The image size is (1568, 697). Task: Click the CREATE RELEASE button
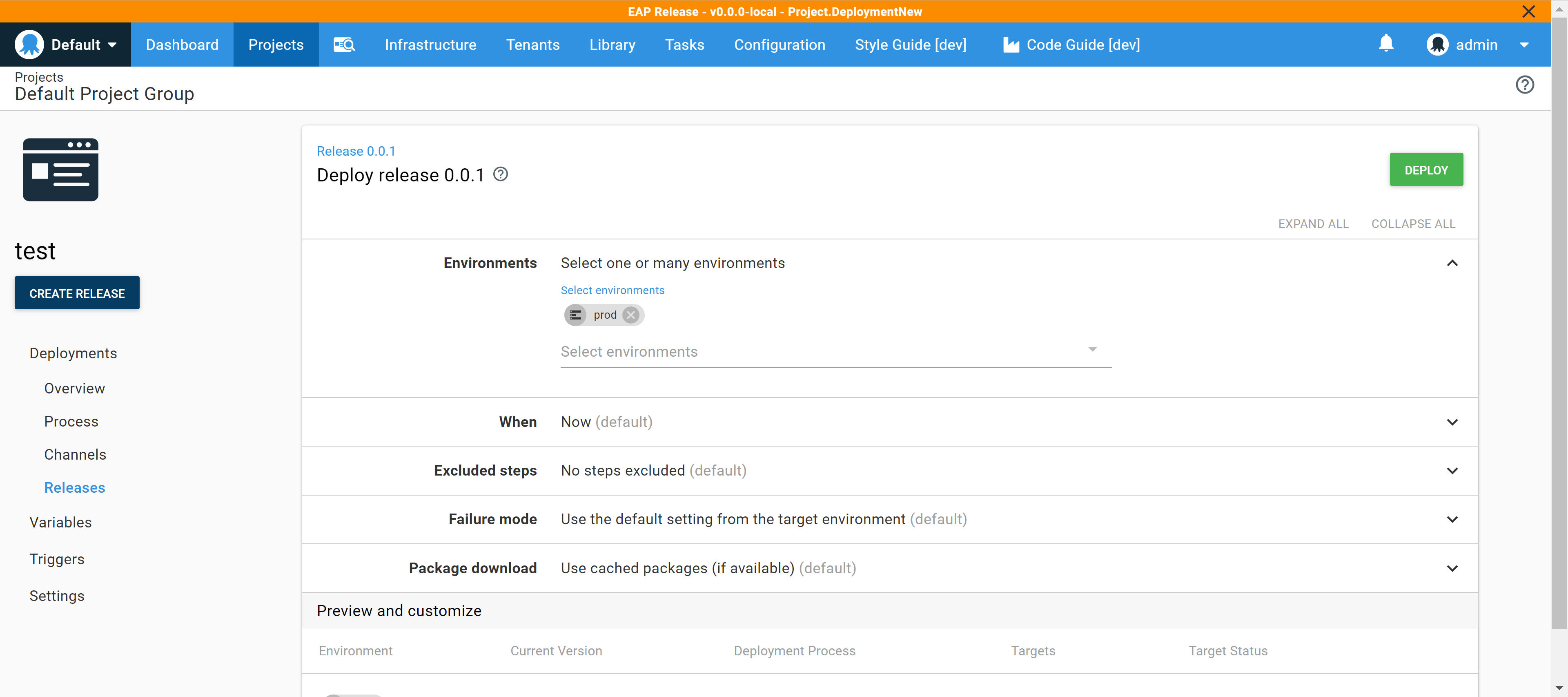coord(77,293)
